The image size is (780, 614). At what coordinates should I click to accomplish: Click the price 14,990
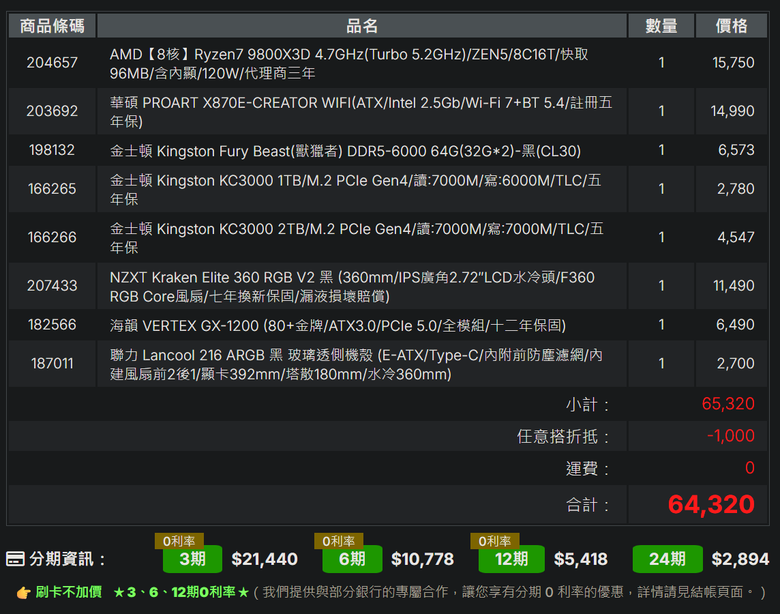tap(732, 111)
